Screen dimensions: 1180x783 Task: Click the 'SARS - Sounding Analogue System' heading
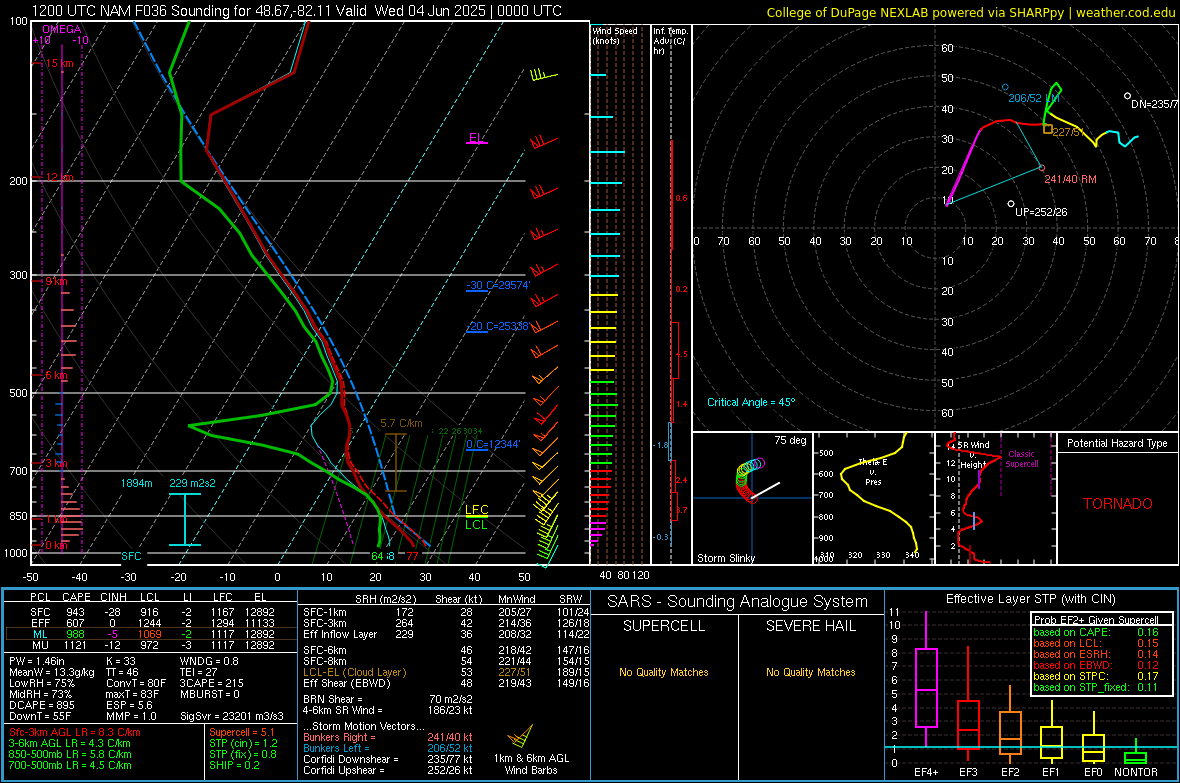(x=738, y=602)
